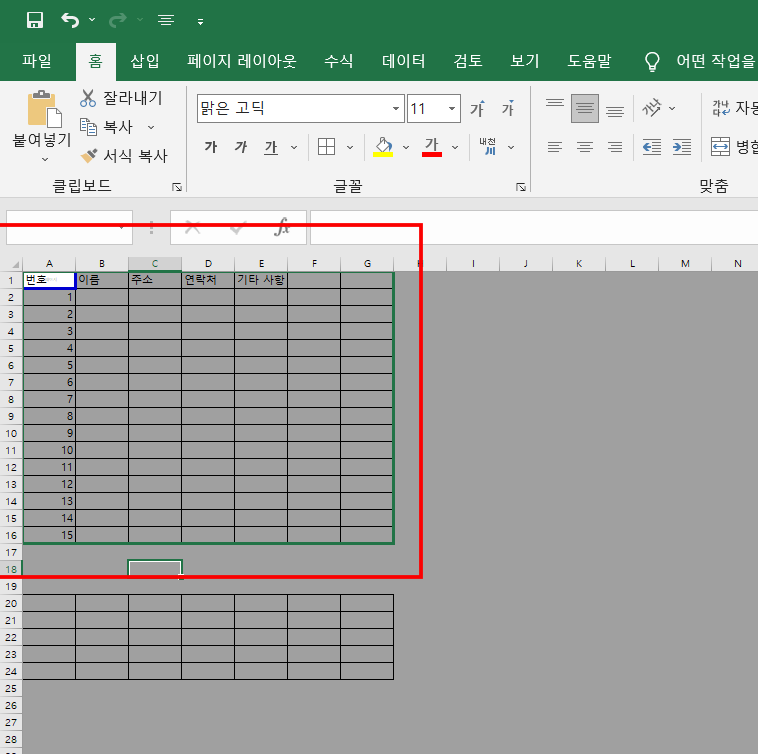Image resolution: width=758 pixels, height=754 pixels.
Task: Click the center align icon
Action: click(585, 147)
